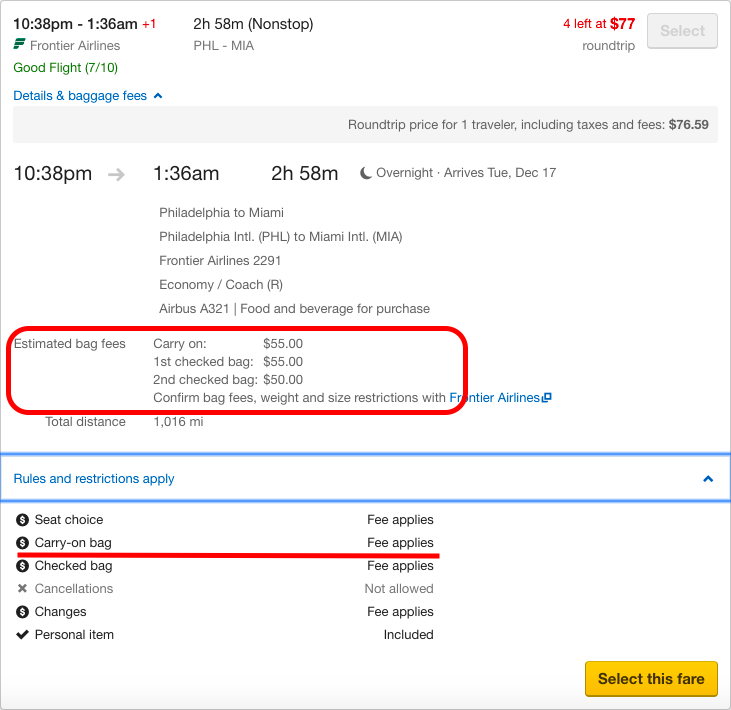731x710 pixels.
Task: Click the X icon beside Cancellations
Action: [22, 588]
